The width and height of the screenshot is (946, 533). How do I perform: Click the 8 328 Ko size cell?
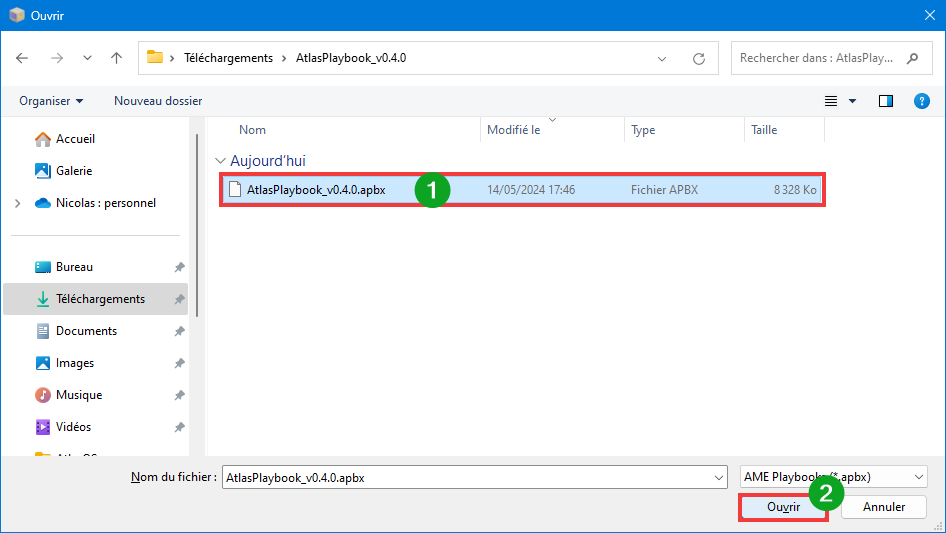(795, 190)
